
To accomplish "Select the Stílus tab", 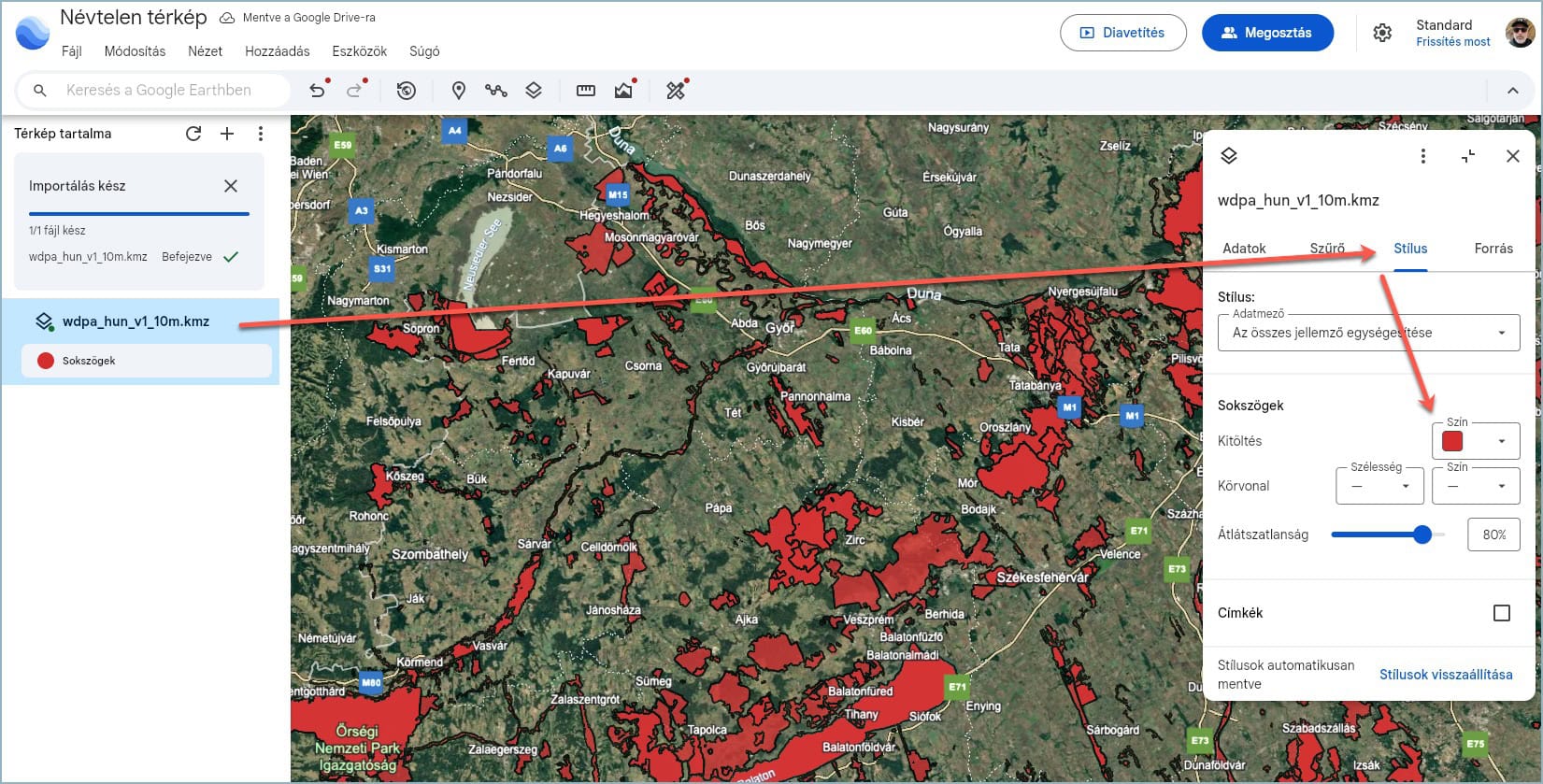I will [x=1410, y=249].
